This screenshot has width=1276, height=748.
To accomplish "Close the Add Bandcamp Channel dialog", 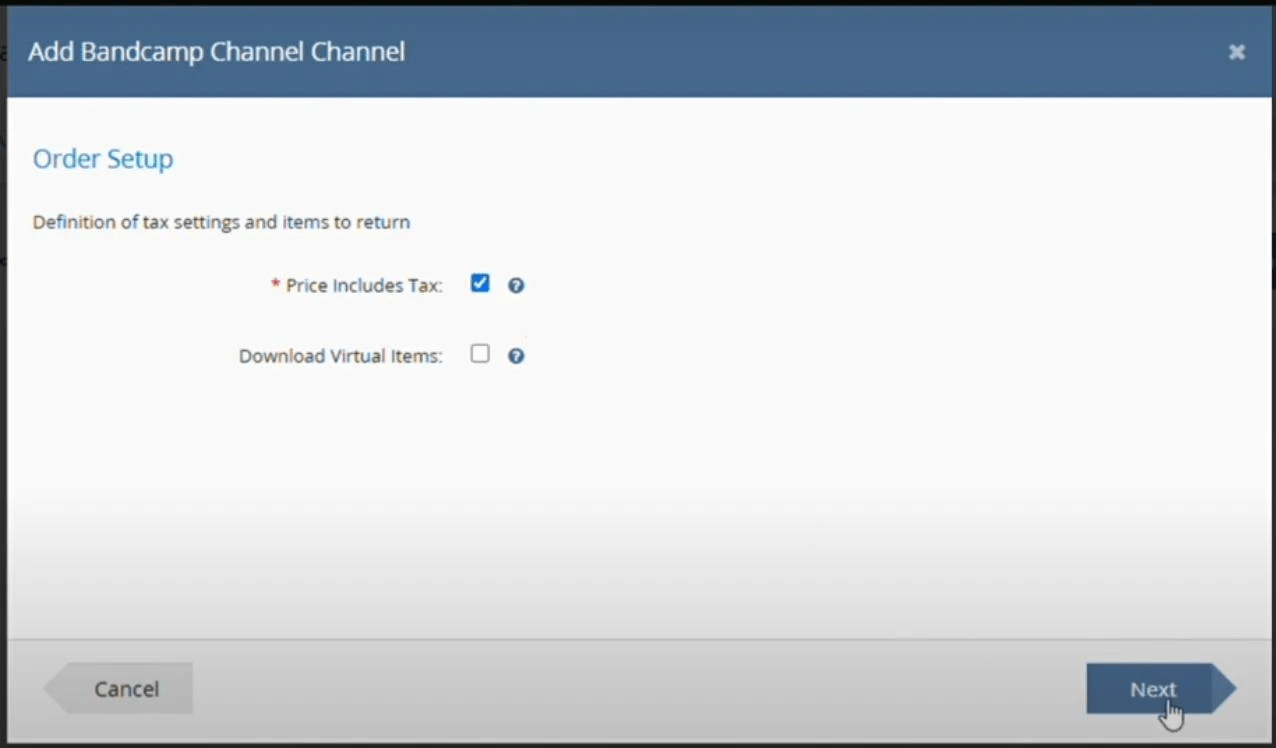I will pos(1237,52).
